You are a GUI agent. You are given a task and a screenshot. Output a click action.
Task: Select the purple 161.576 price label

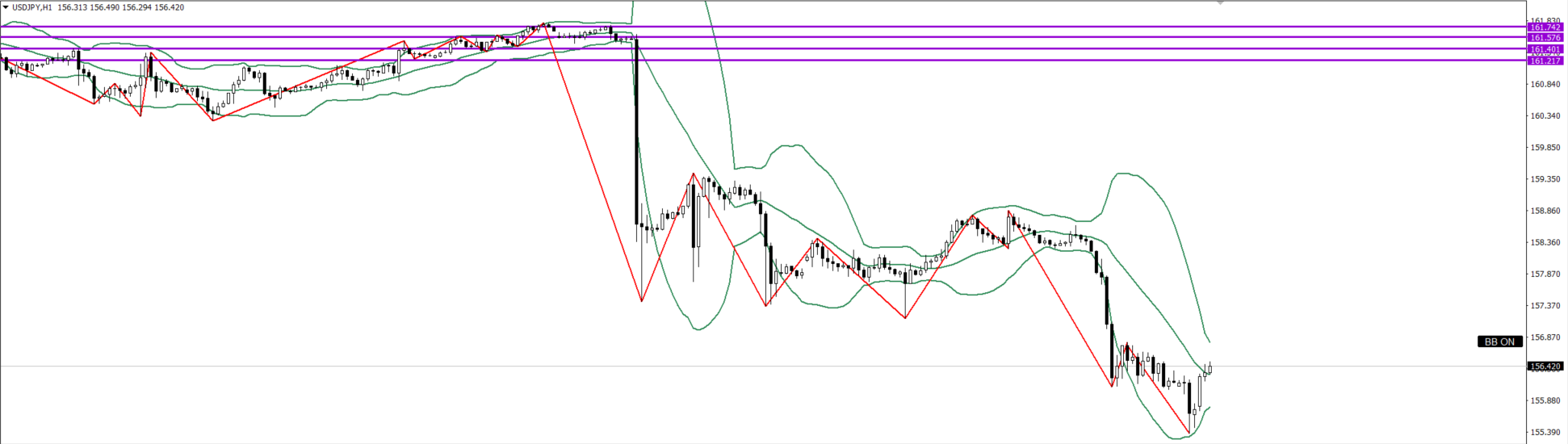[x=1545, y=38]
